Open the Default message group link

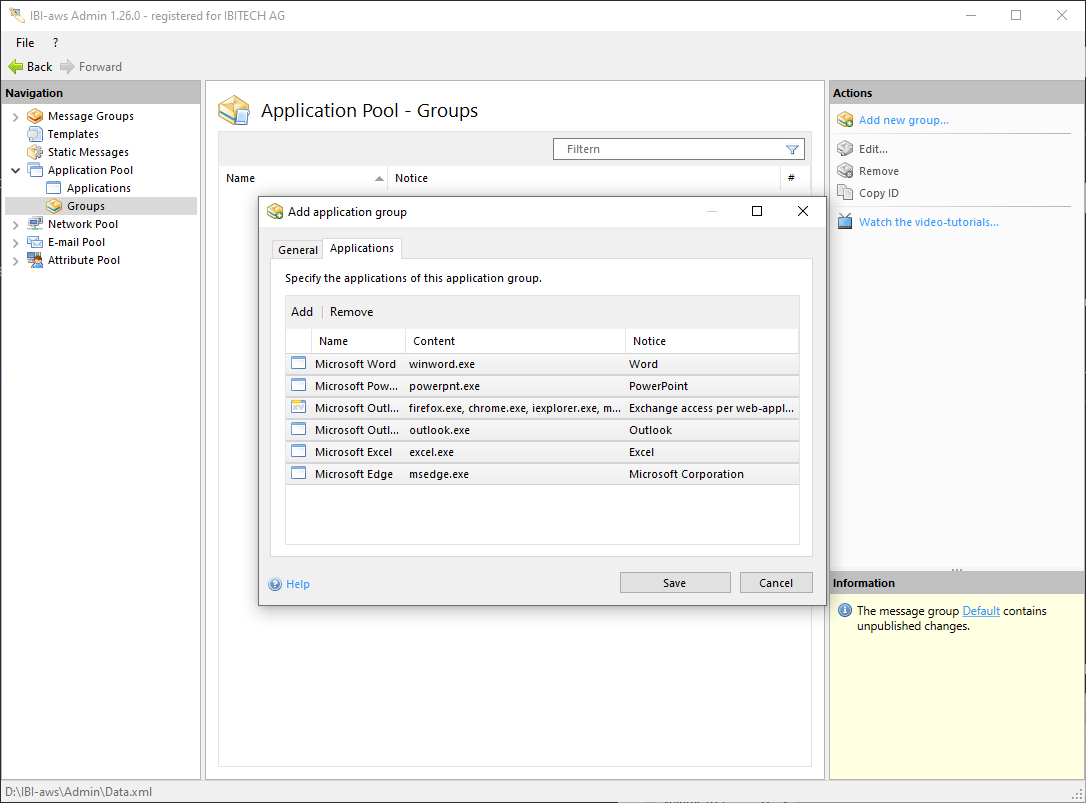pyautogui.click(x=981, y=611)
